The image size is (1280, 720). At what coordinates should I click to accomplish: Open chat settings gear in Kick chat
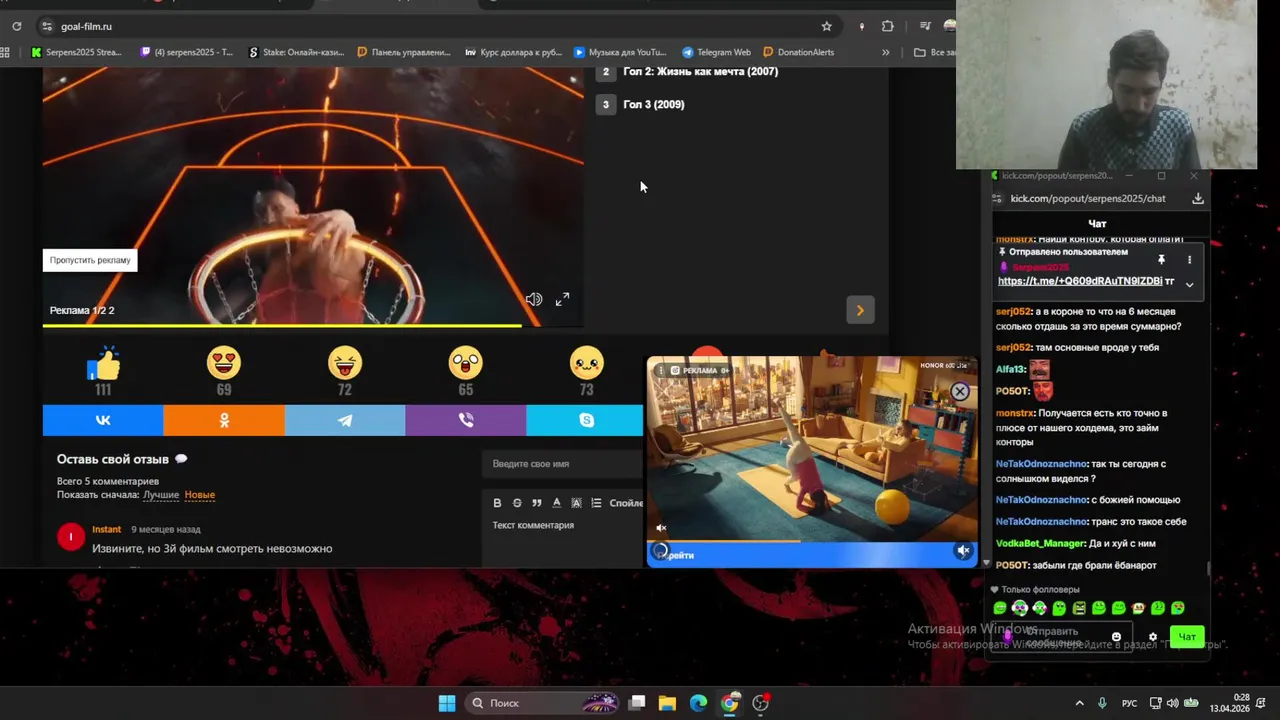(1152, 637)
